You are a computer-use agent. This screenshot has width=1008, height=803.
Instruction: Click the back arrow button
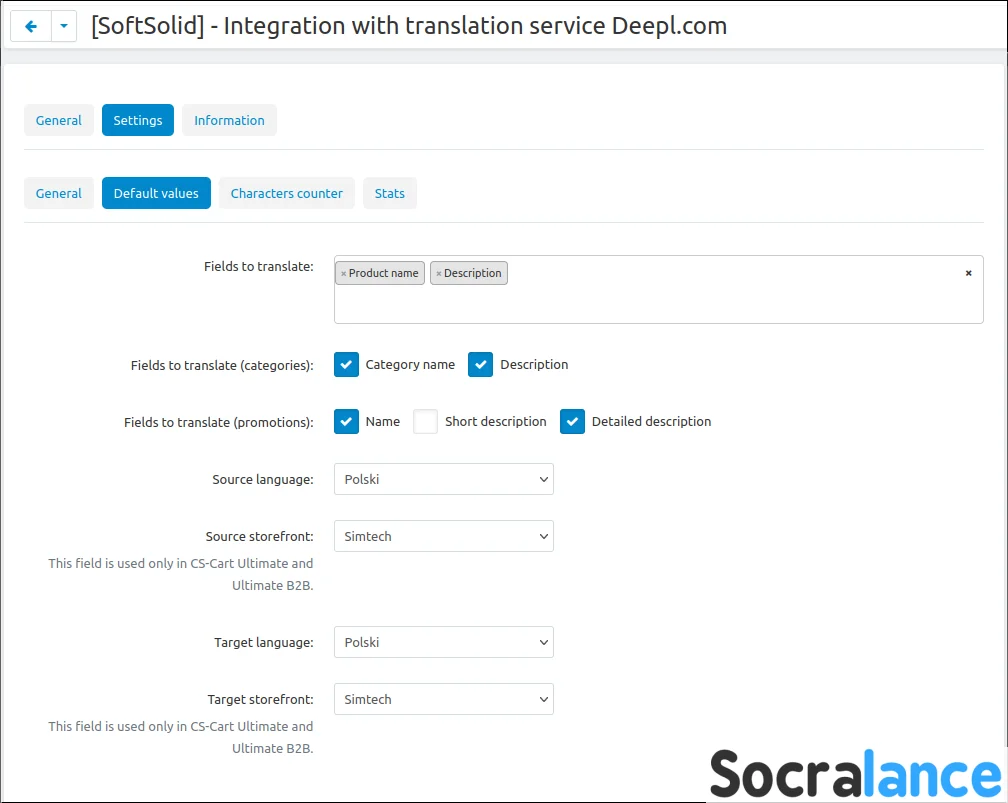[30, 27]
